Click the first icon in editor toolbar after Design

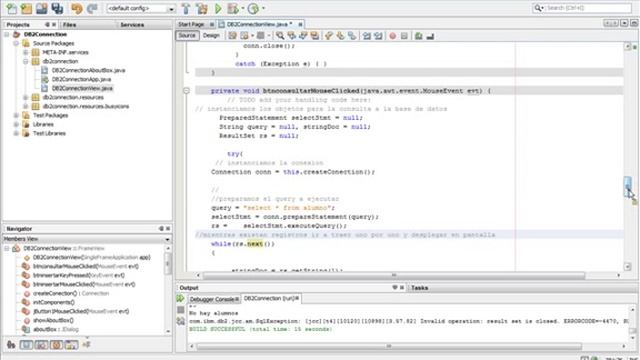click(x=232, y=36)
